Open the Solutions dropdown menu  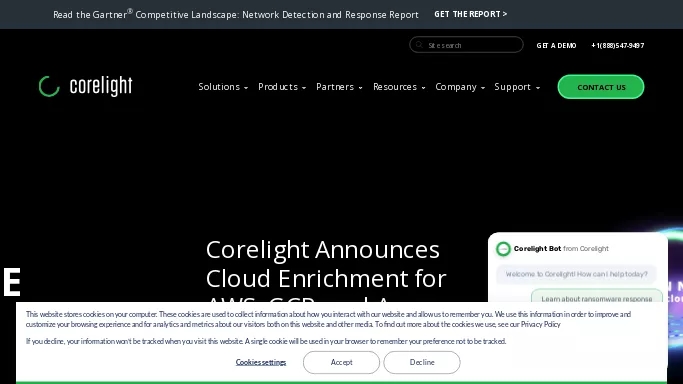(223, 87)
